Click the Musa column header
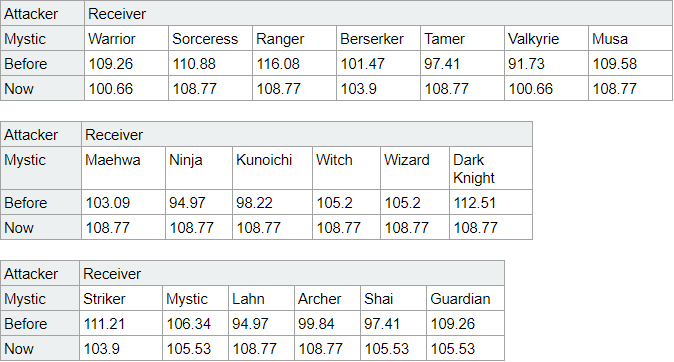This screenshot has height=362, width=674. [630, 39]
